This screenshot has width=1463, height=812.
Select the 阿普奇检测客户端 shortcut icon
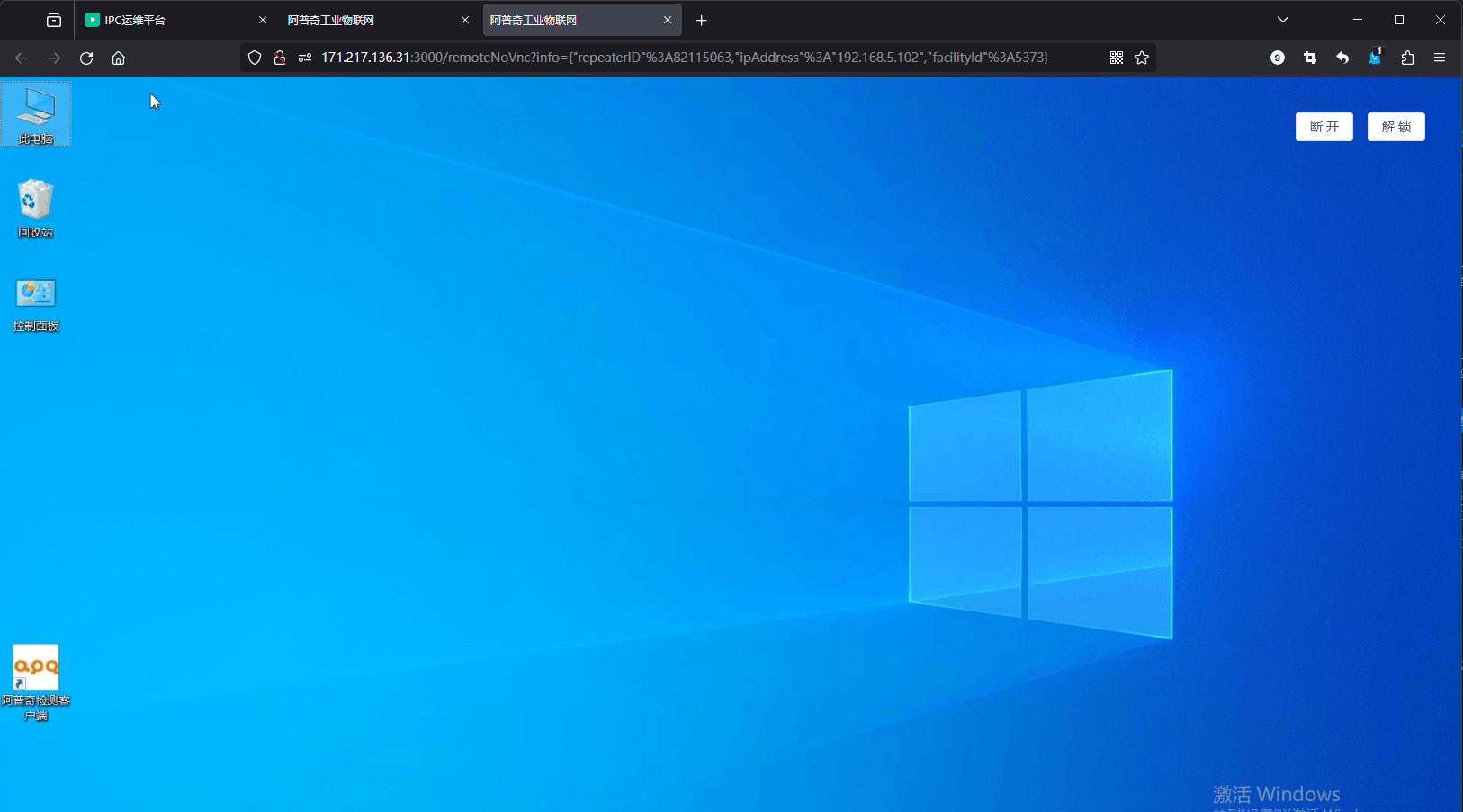(x=36, y=681)
